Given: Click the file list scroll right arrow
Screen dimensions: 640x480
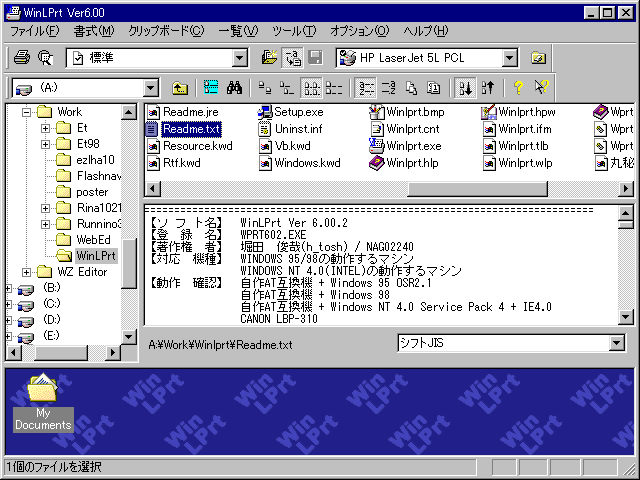Looking at the screenshot, I should pyautogui.click(x=626, y=189).
